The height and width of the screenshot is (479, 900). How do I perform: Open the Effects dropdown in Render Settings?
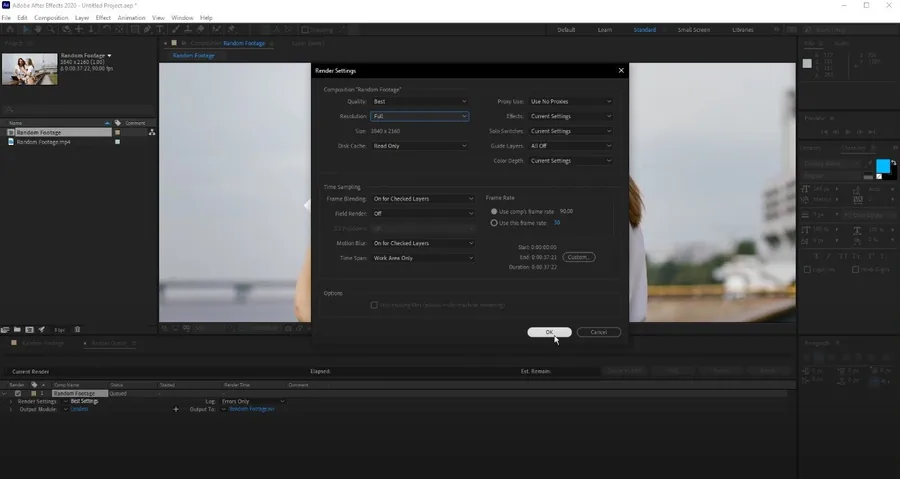pyautogui.click(x=570, y=116)
